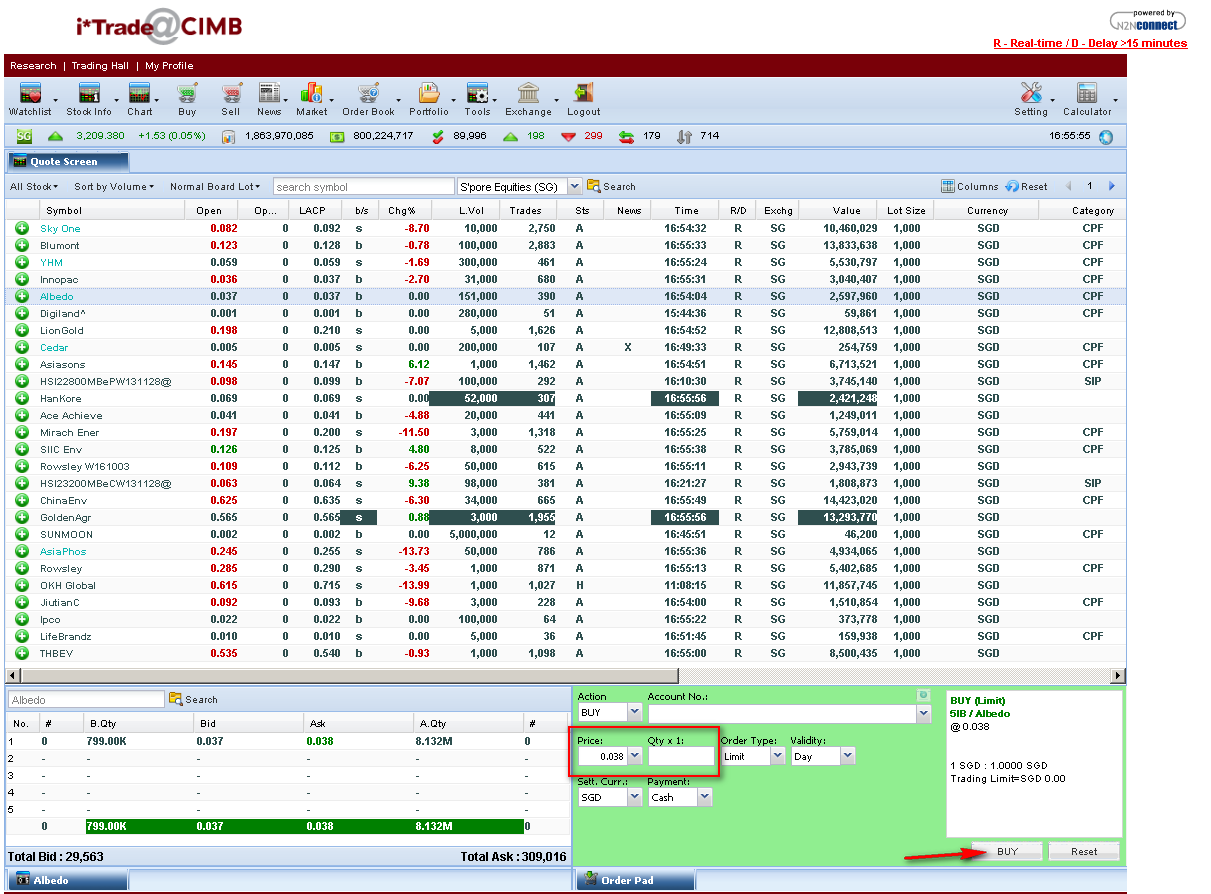This screenshot has height=894, width=1211.
Task: Open the Sett. Curr. SGD dropdown
Action: [x=635, y=797]
